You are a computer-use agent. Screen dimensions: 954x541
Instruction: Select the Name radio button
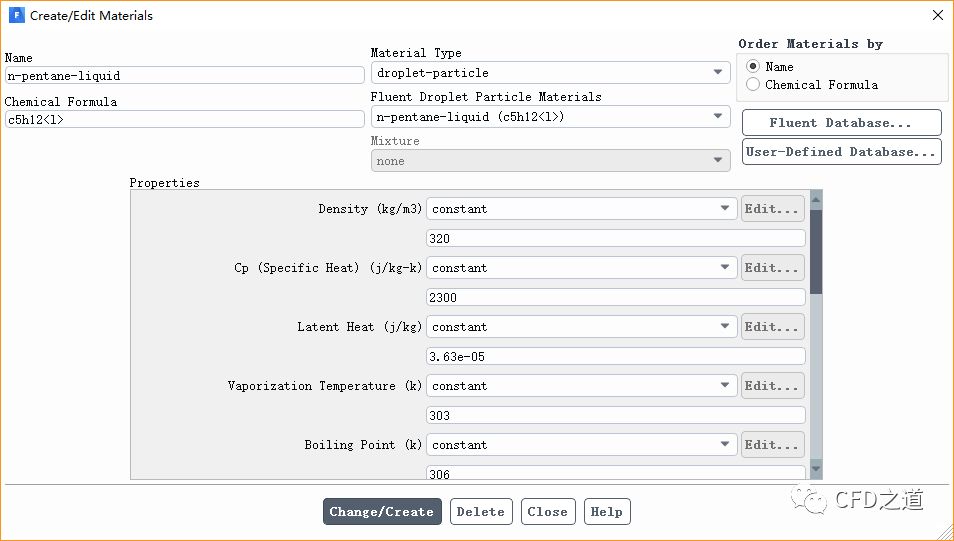753,67
